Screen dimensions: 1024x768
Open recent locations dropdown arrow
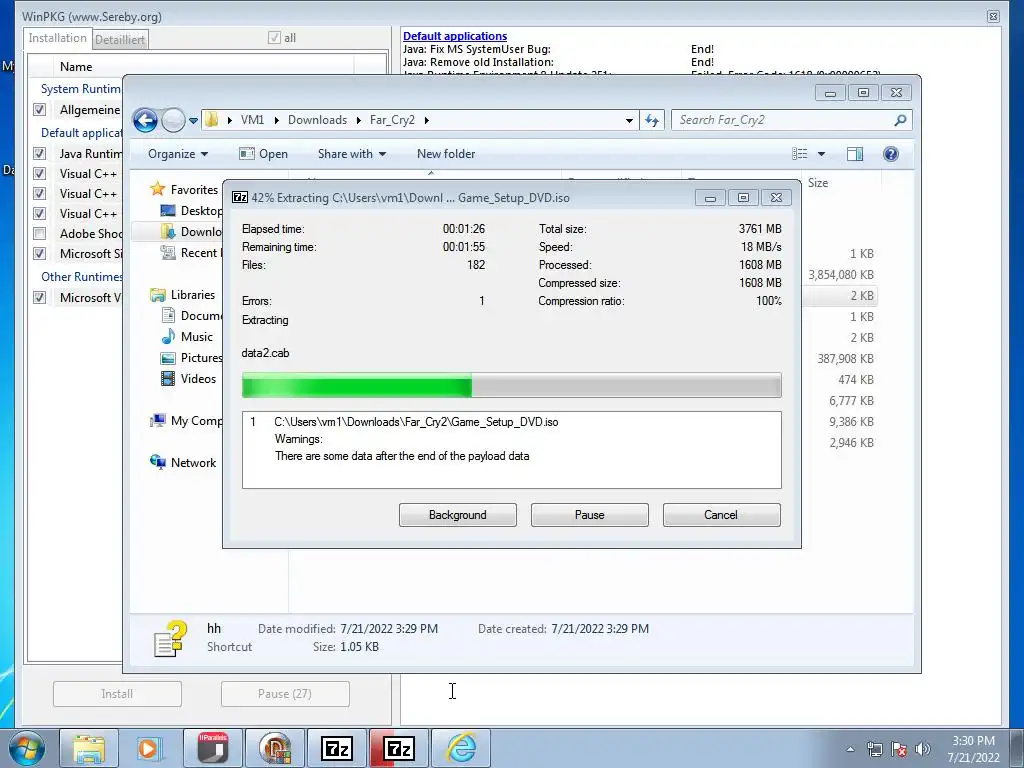pos(193,121)
